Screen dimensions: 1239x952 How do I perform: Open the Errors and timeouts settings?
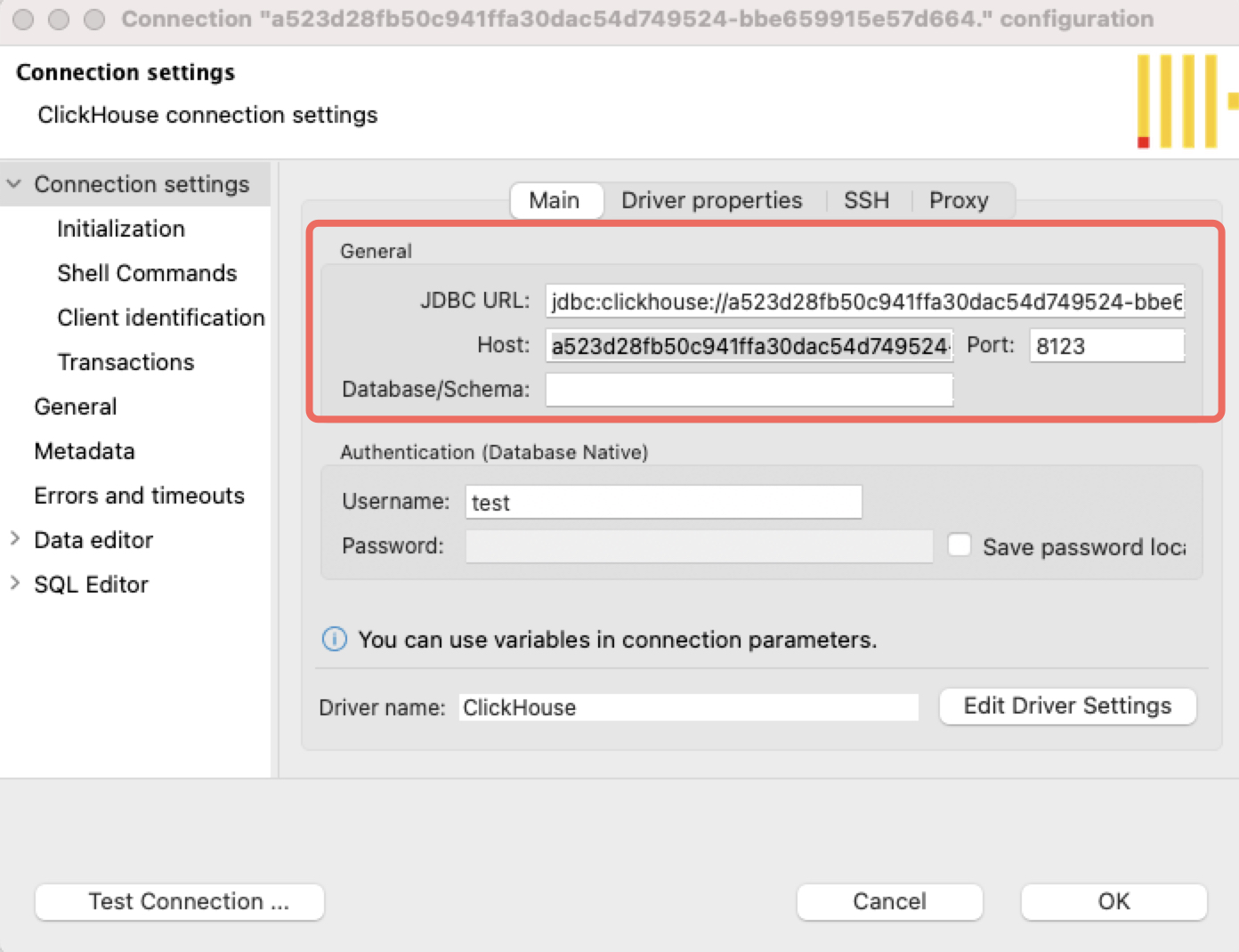[x=140, y=496]
